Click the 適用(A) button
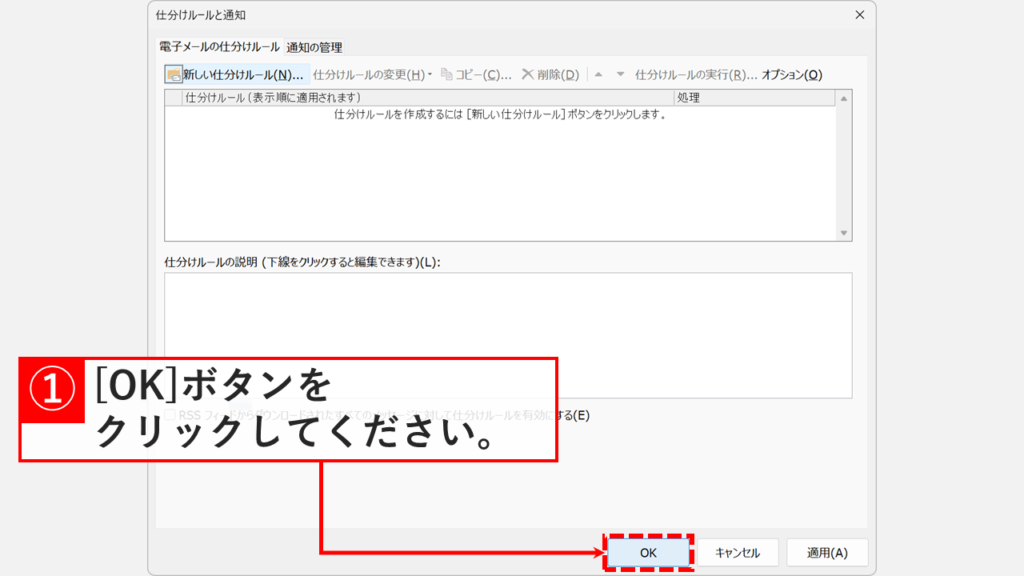This screenshot has width=1024, height=576. point(827,553)
